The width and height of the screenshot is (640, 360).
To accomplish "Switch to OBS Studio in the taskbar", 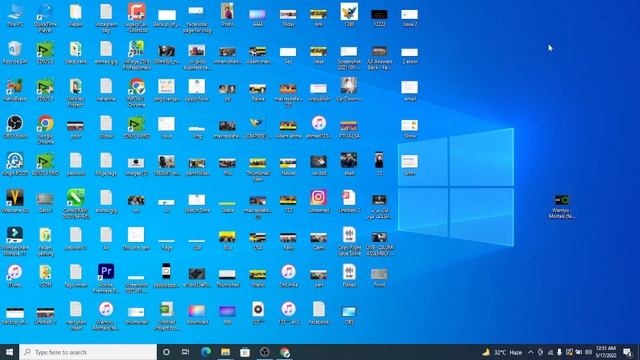I will click(264, 352).
